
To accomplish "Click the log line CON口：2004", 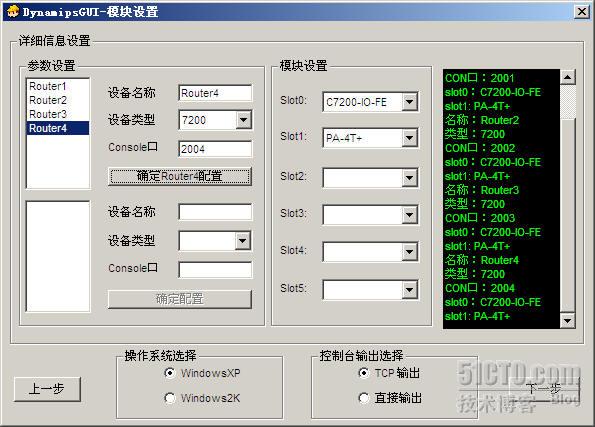I will click(480, 288).
